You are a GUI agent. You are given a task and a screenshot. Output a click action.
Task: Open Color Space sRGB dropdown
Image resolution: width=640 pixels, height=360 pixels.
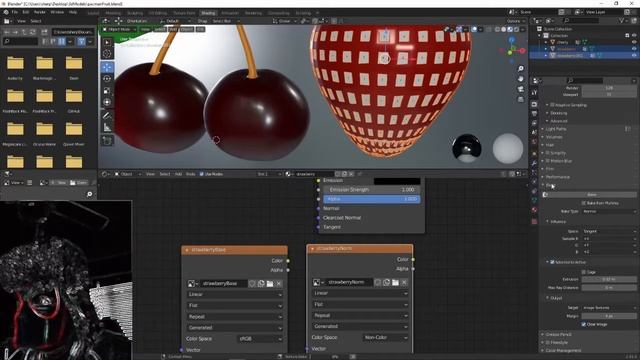click(x=260, y=339)
